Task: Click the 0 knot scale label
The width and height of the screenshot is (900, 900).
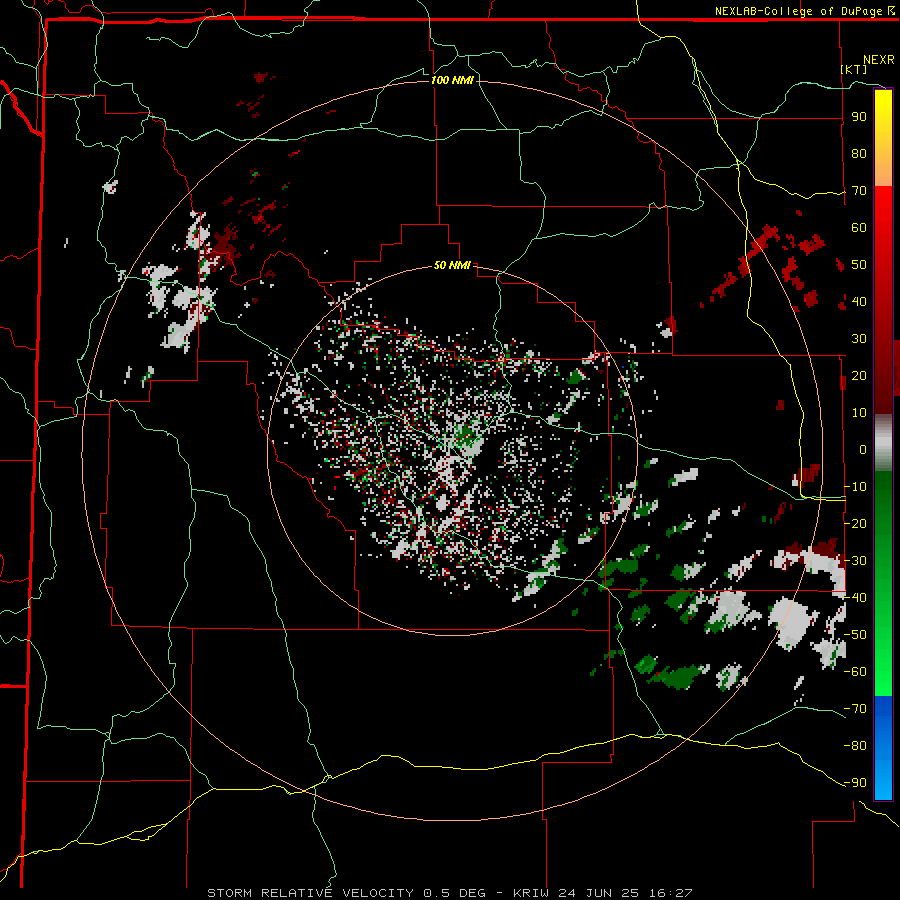Action: (x=863, y=449)
